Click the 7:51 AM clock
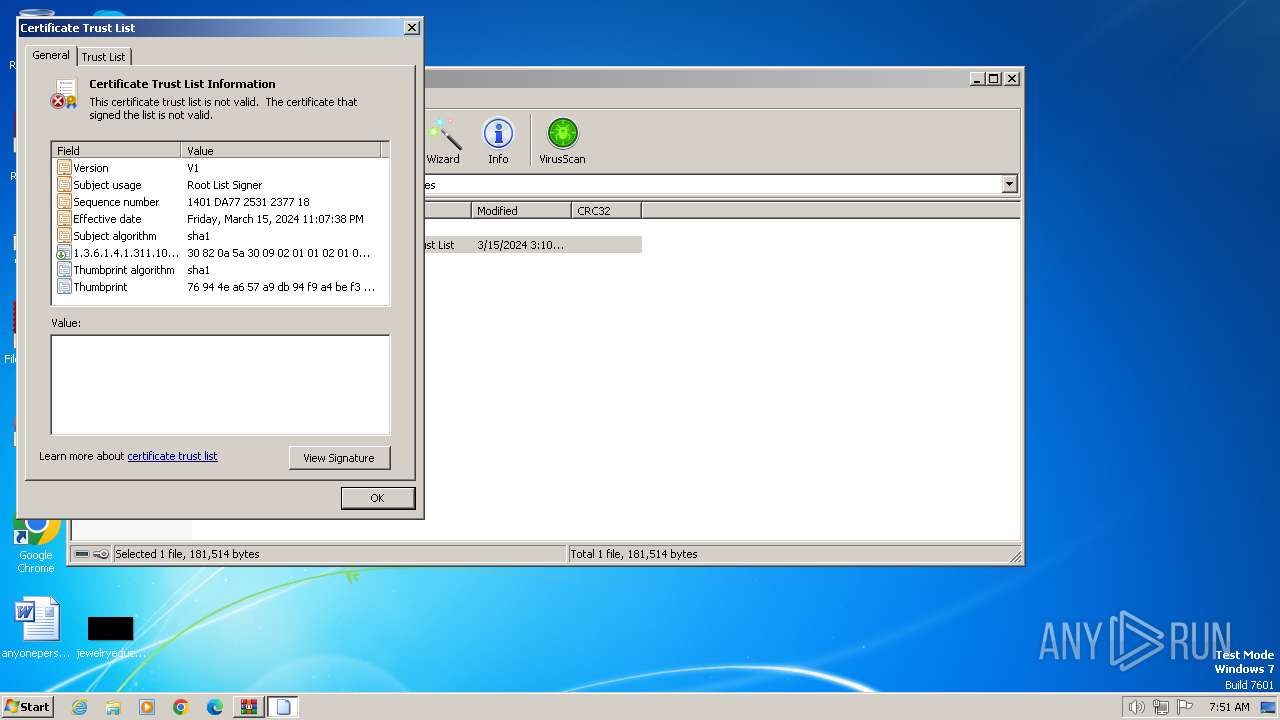The image size is (1280, 720). (x=1229, y=707)
